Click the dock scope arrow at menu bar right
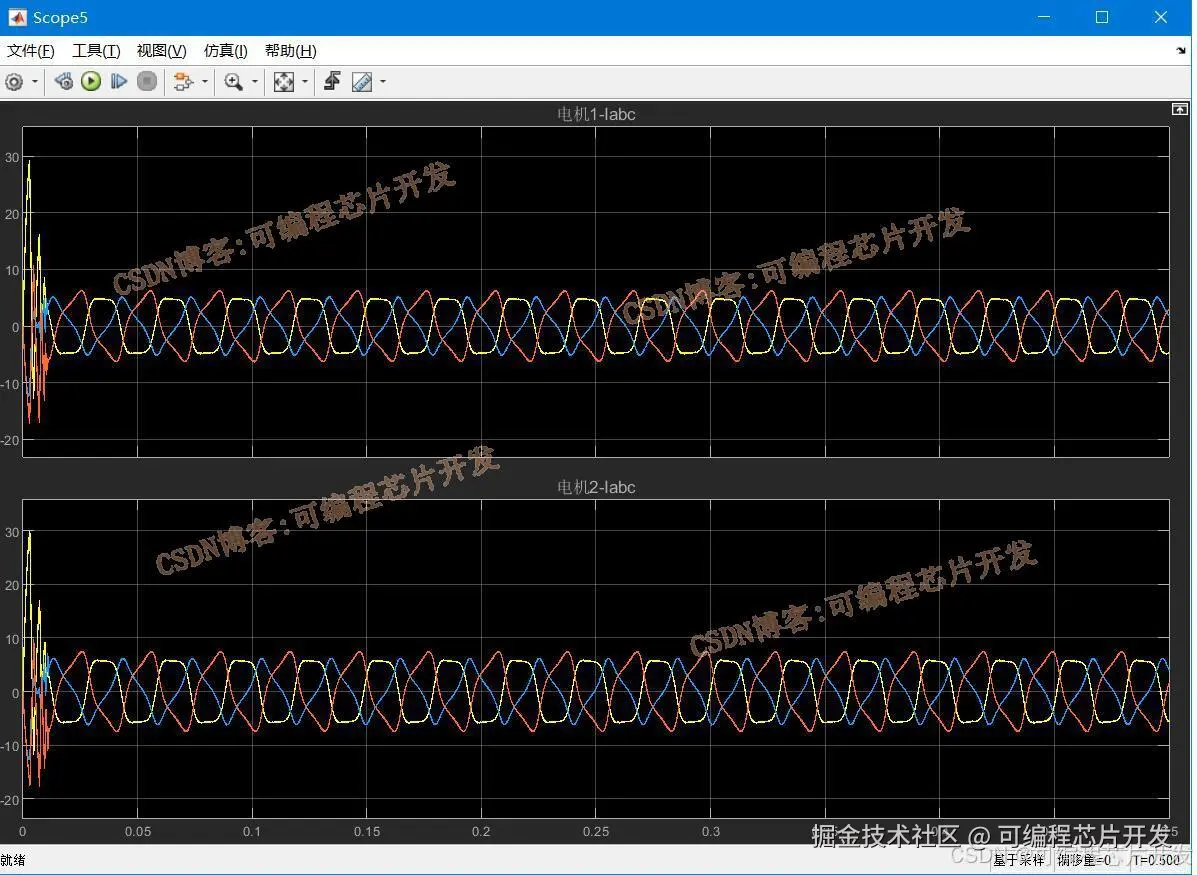 click(x=1181, y=51)
